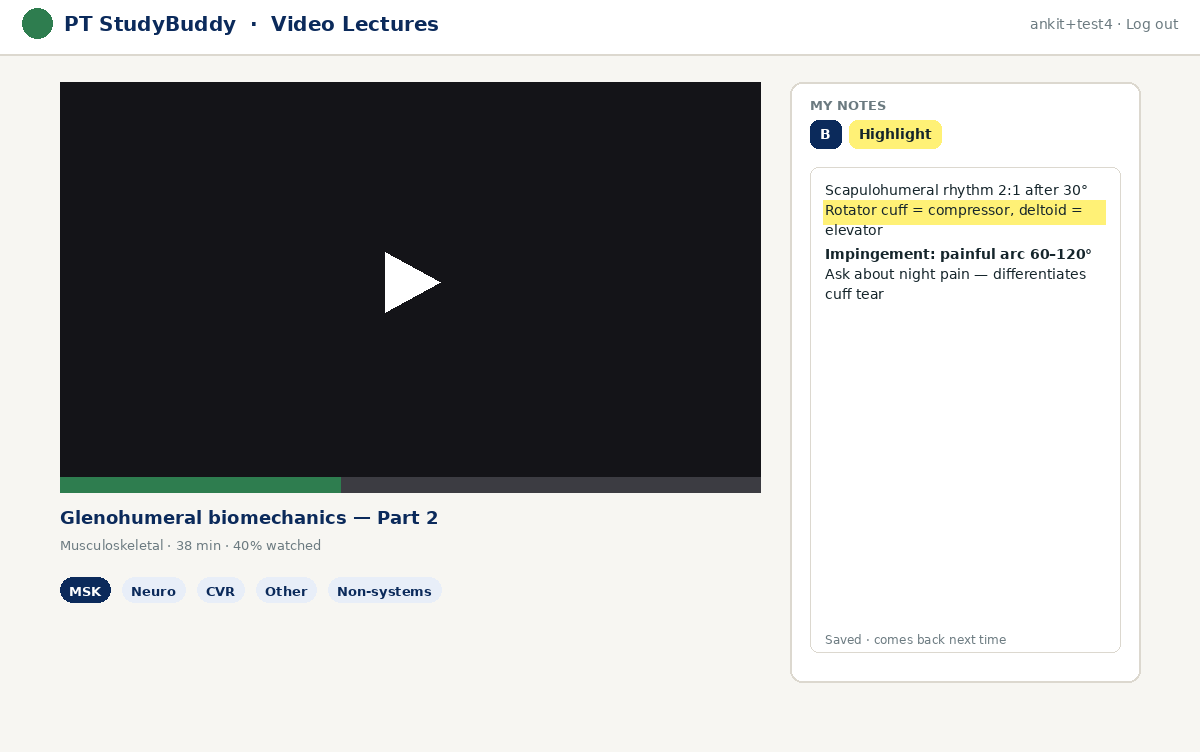Click the Ask about night pain note
1200x752 pixels.
pyautogui.click(x=955, y=284)
